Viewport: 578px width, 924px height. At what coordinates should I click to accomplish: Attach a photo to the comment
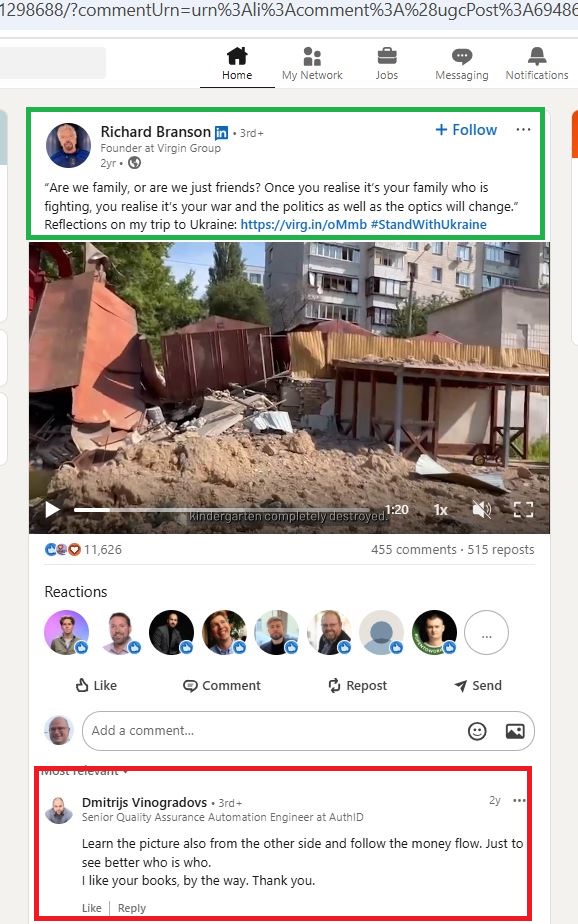pyautogui.click(x=515, y=731)
